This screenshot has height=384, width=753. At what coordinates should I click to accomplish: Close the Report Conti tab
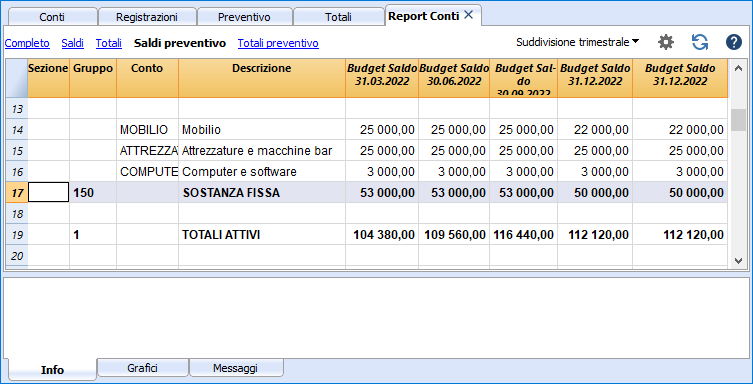click(468, 15)
